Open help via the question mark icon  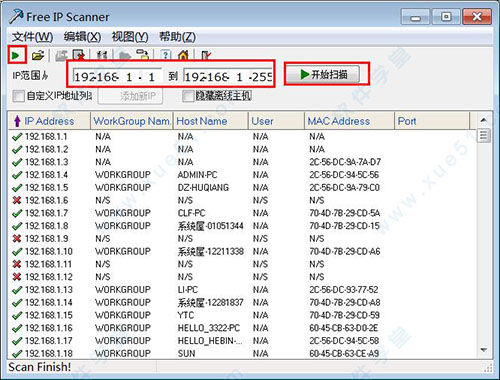(x=166, y=55)
